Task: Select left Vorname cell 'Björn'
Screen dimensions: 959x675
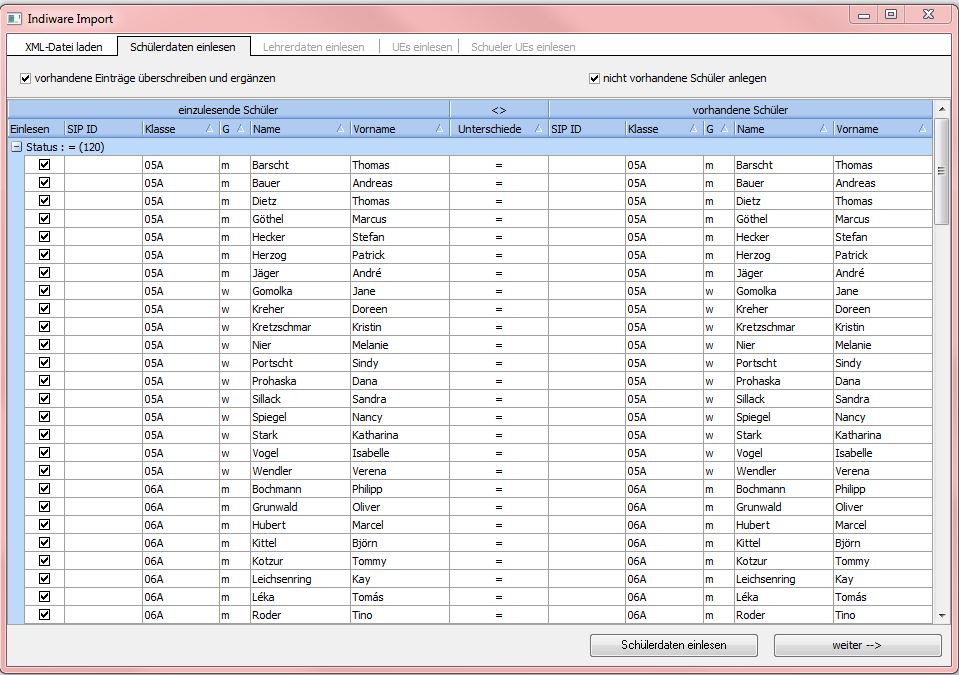Action: [x=400, y=543]
